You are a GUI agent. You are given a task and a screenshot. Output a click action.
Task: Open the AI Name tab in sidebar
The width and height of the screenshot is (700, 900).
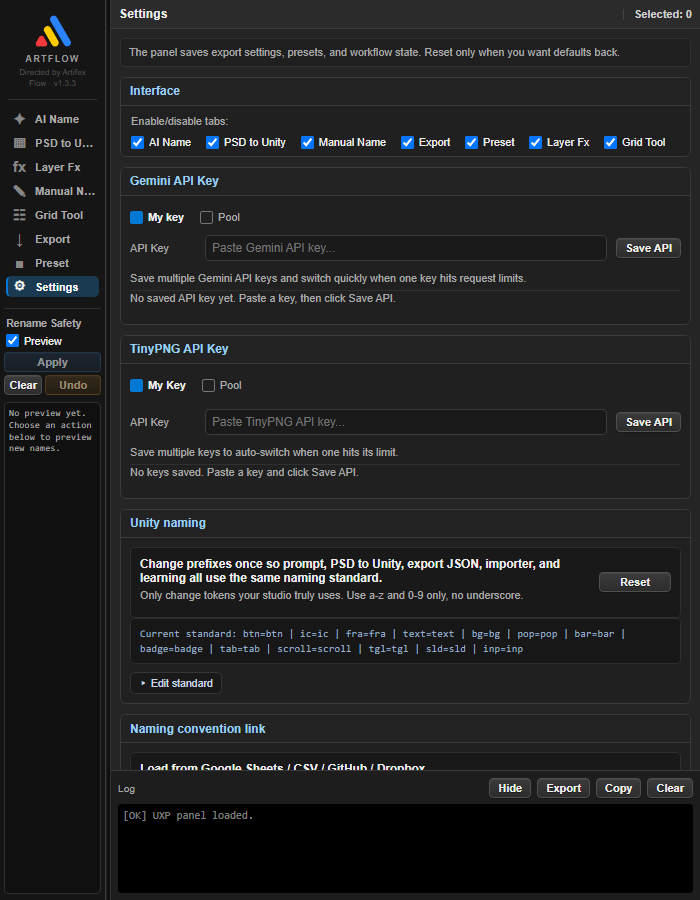pyautogui.click(x=53, y=119)
